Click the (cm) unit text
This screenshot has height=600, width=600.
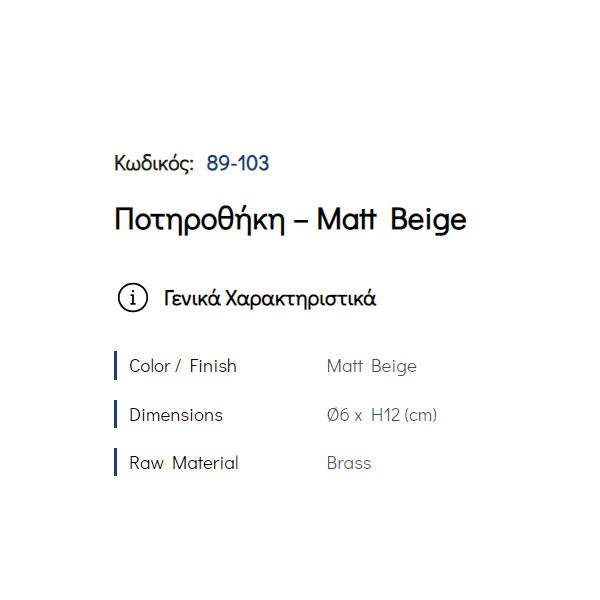pyautogui.click(x=420, y=414)
